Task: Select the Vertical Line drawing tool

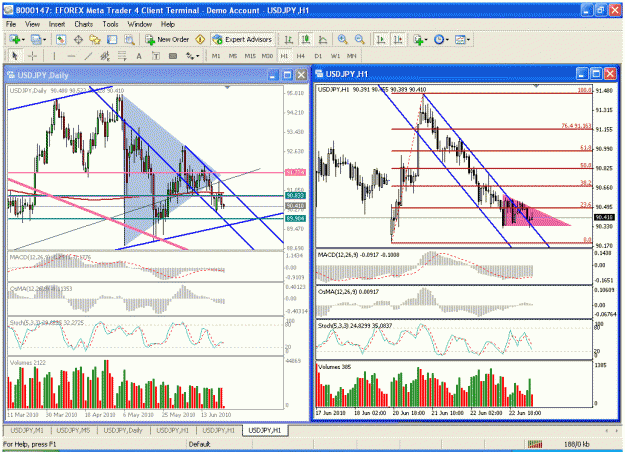Action: (54, 56)
